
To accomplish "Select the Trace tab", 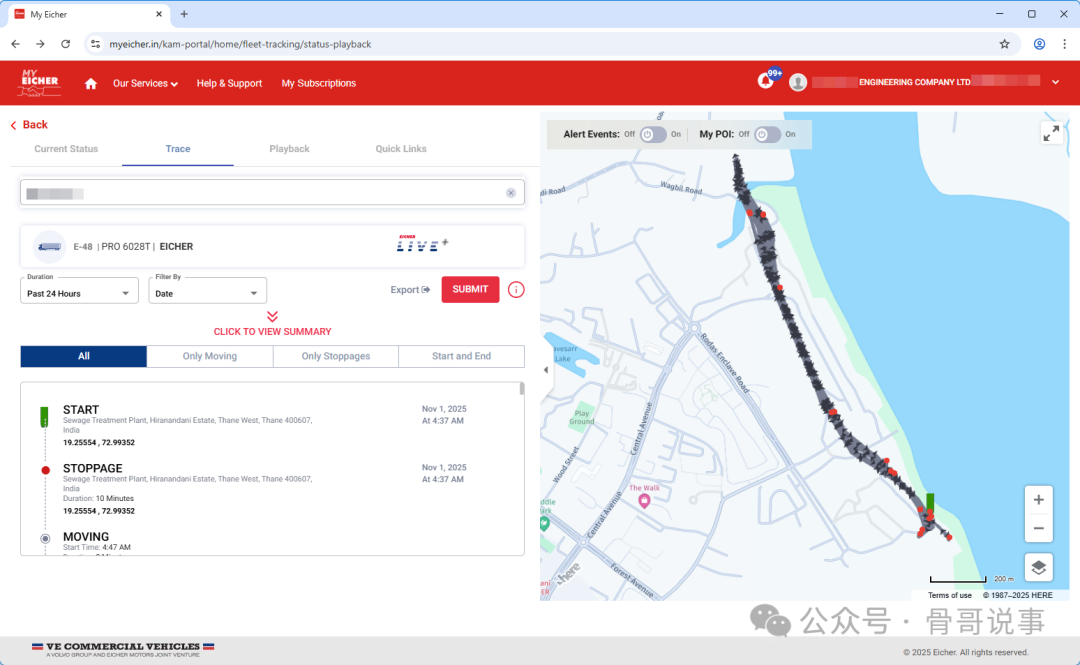I will (x=178, y=149).
